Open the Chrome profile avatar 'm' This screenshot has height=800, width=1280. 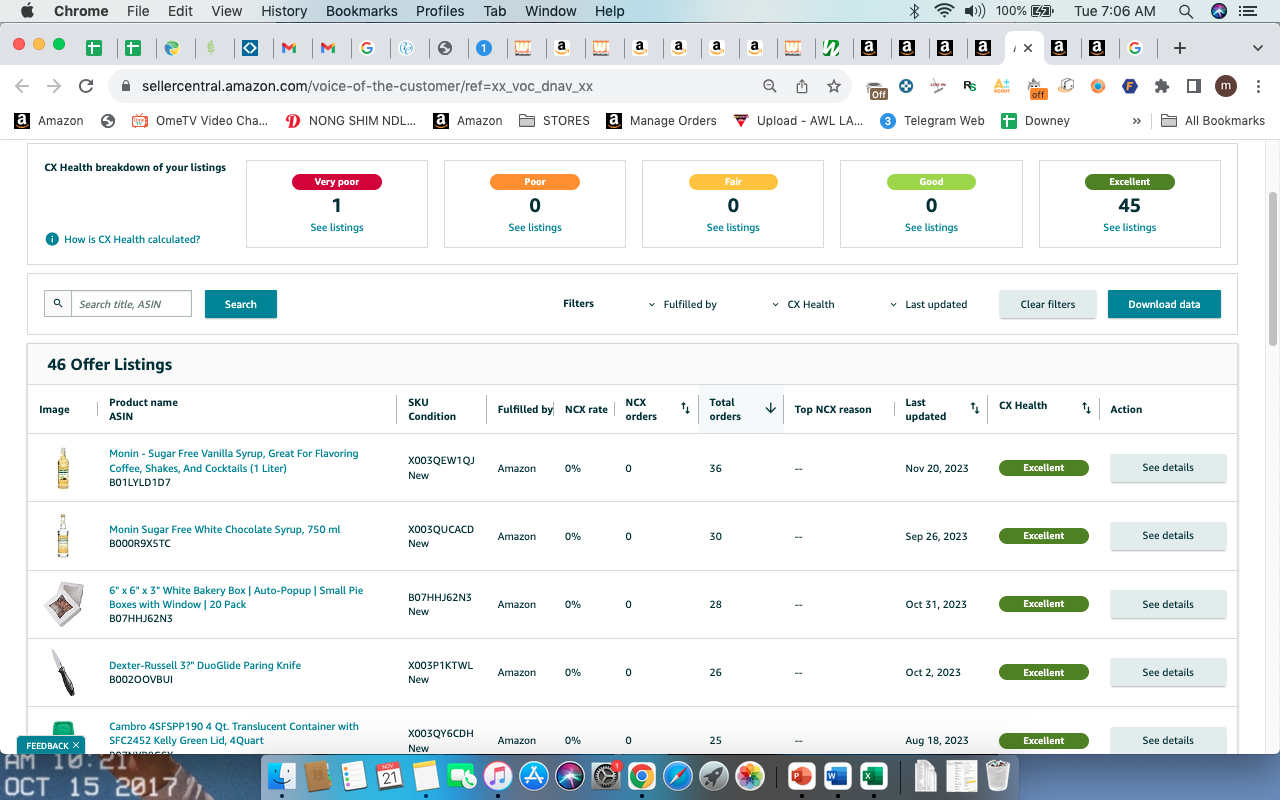[1226, 86]
